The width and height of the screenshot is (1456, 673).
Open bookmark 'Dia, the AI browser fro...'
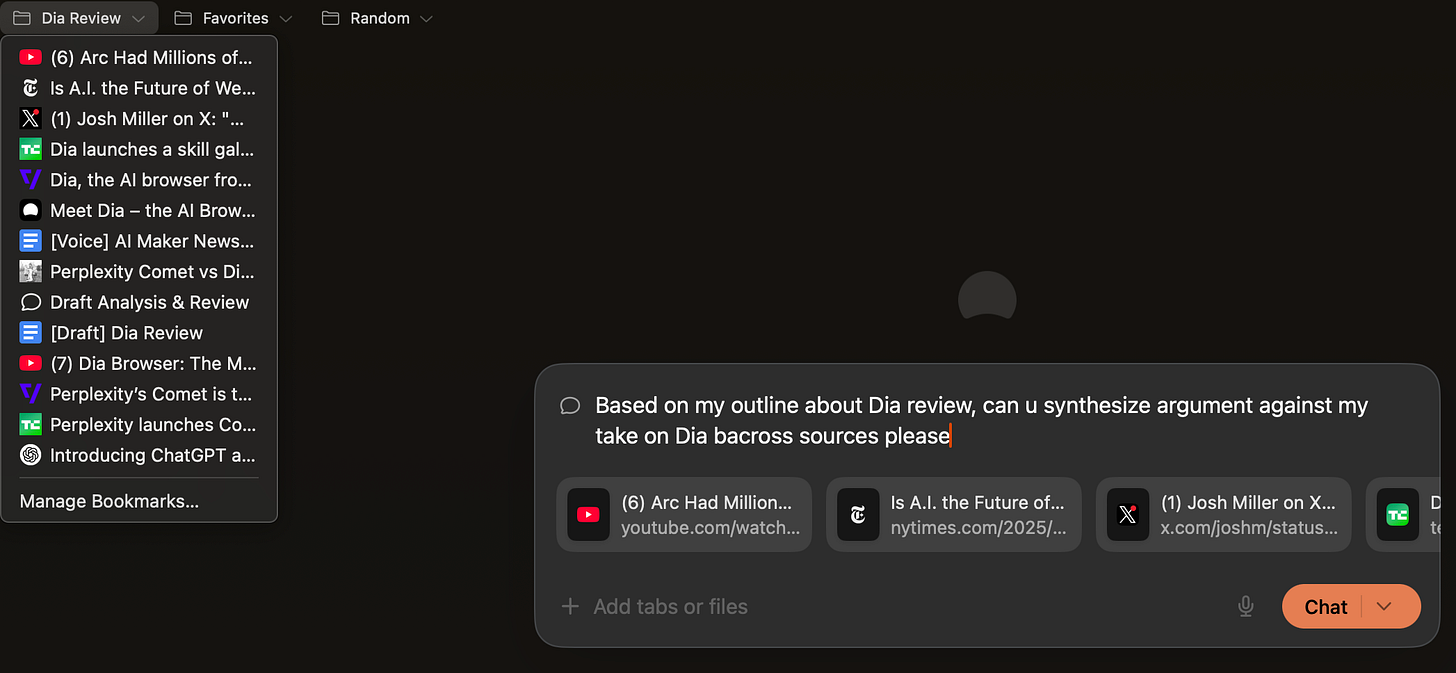click(139, 180)
